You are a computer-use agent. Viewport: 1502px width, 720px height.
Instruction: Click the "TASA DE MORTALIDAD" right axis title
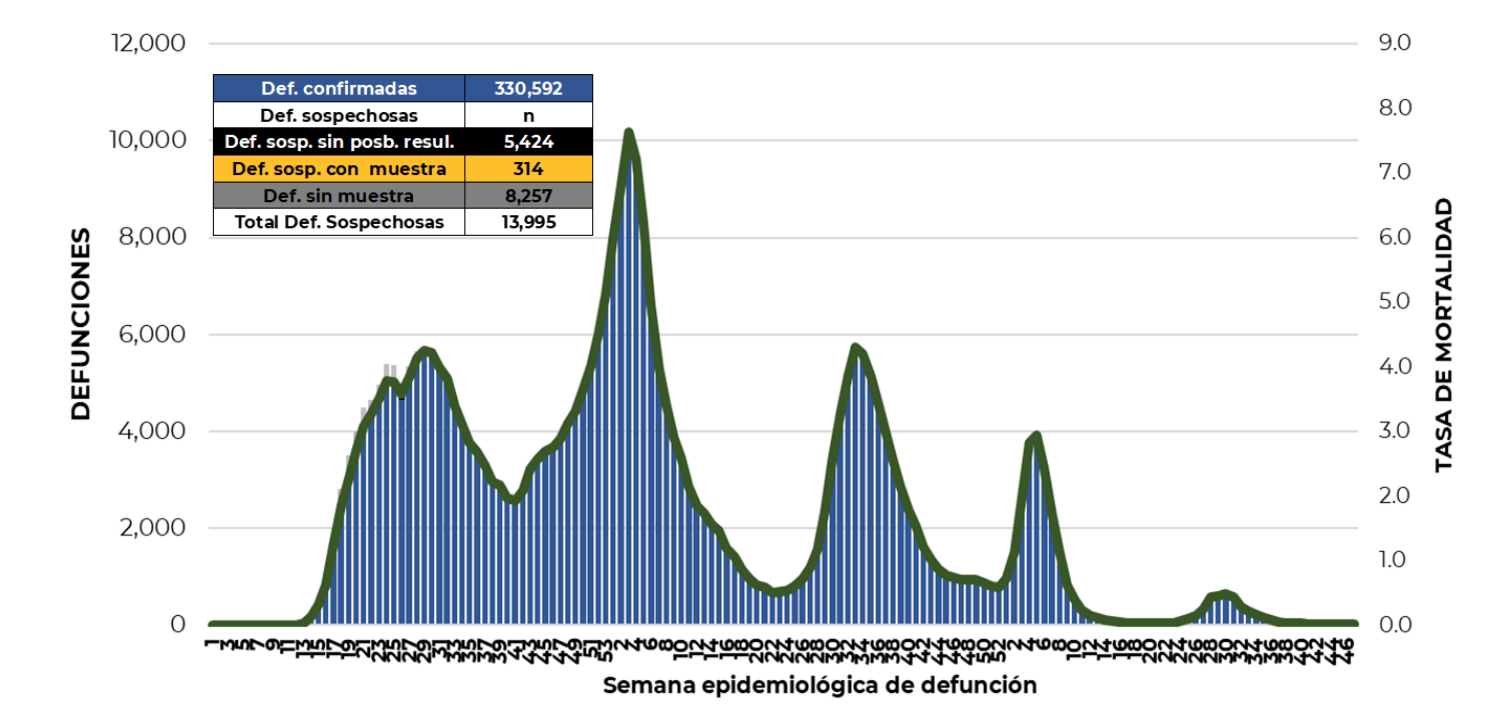[x=1443, y=335]
